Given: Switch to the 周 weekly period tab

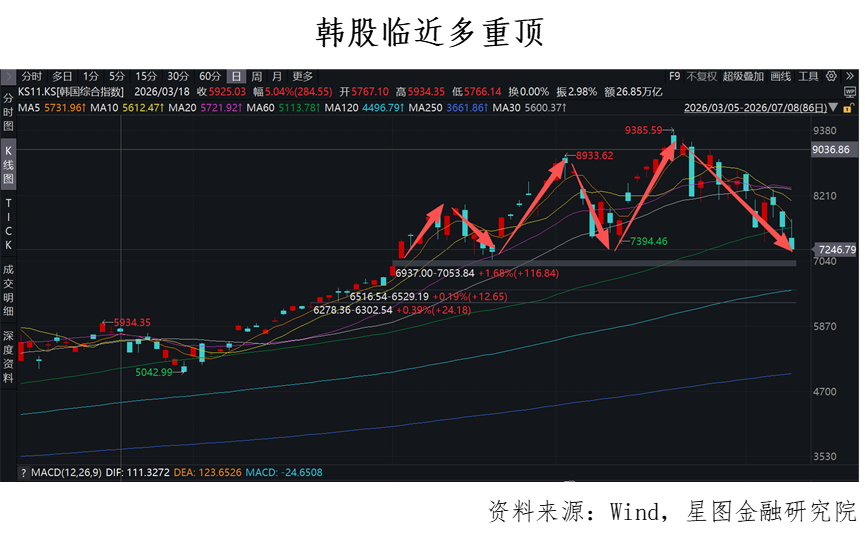Looking at the screenshot, I should [x=257, y=76].
